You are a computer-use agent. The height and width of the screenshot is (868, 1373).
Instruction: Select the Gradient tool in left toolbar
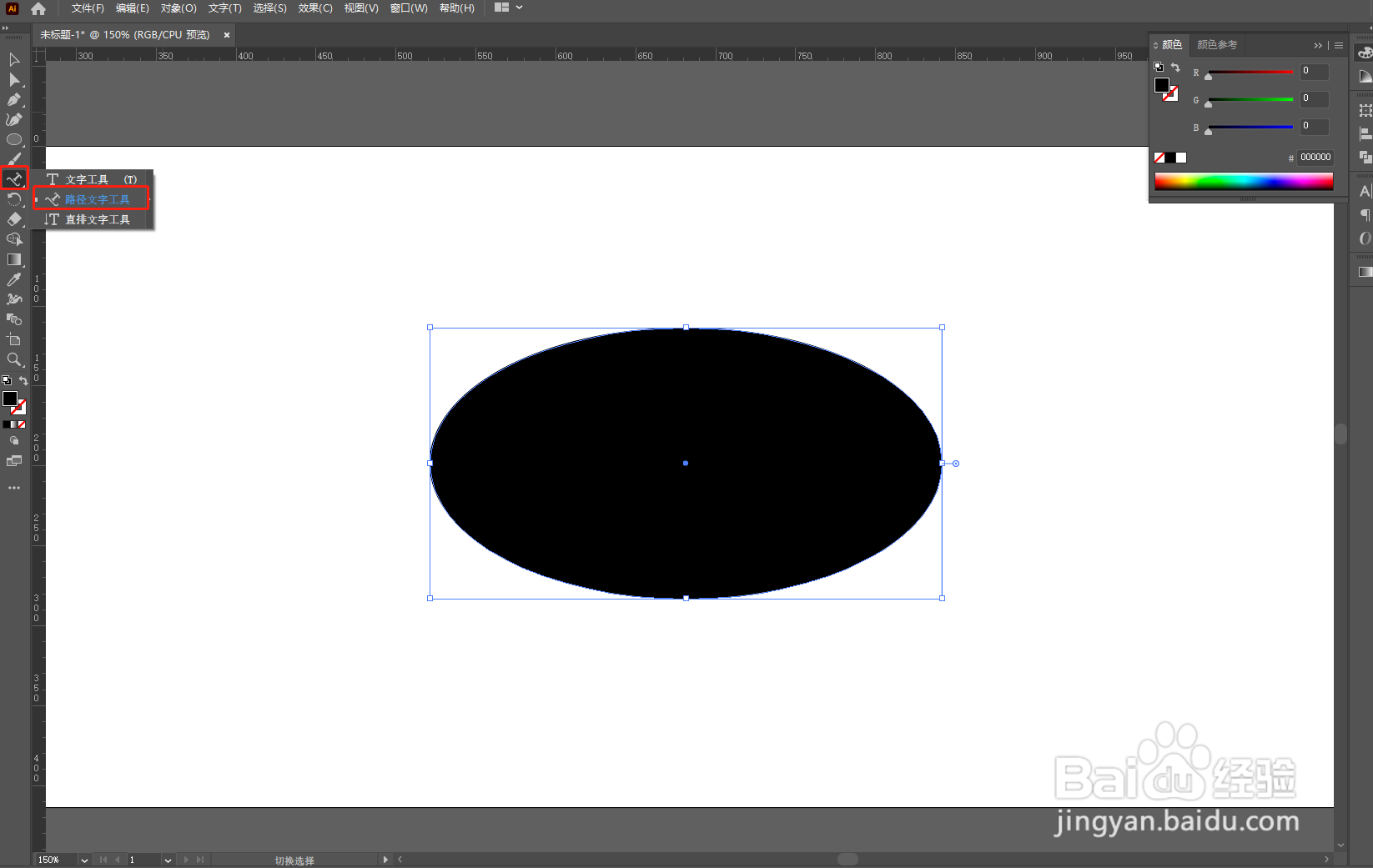(x=14, y=259)
